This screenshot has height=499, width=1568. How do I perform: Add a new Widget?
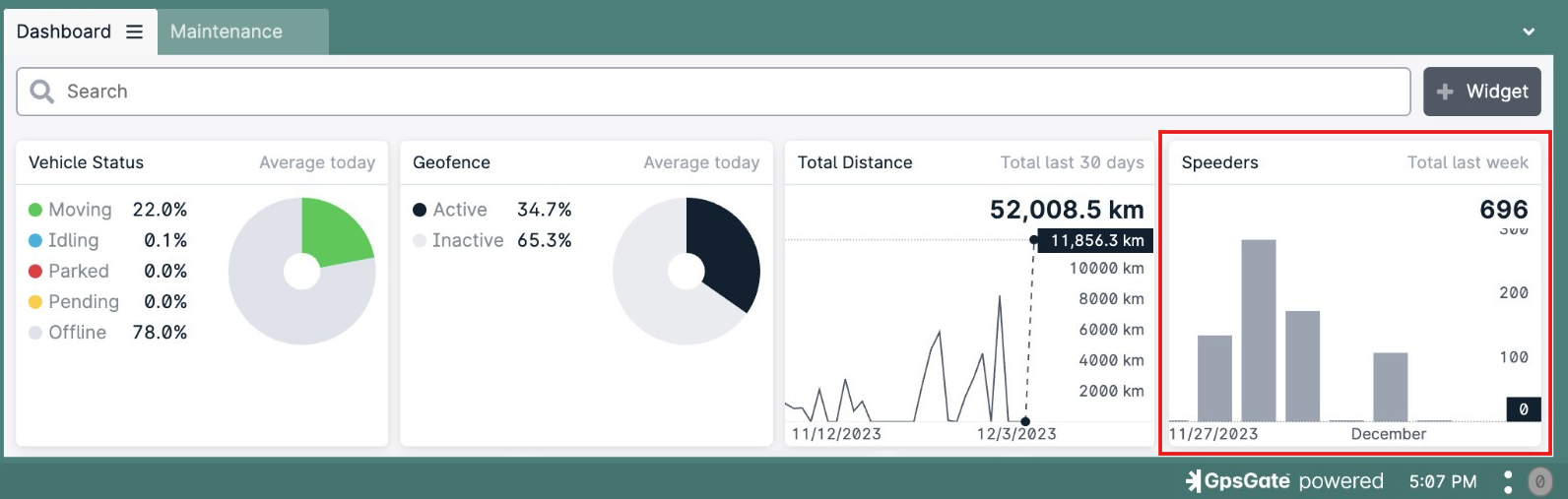coord(1482,92)
